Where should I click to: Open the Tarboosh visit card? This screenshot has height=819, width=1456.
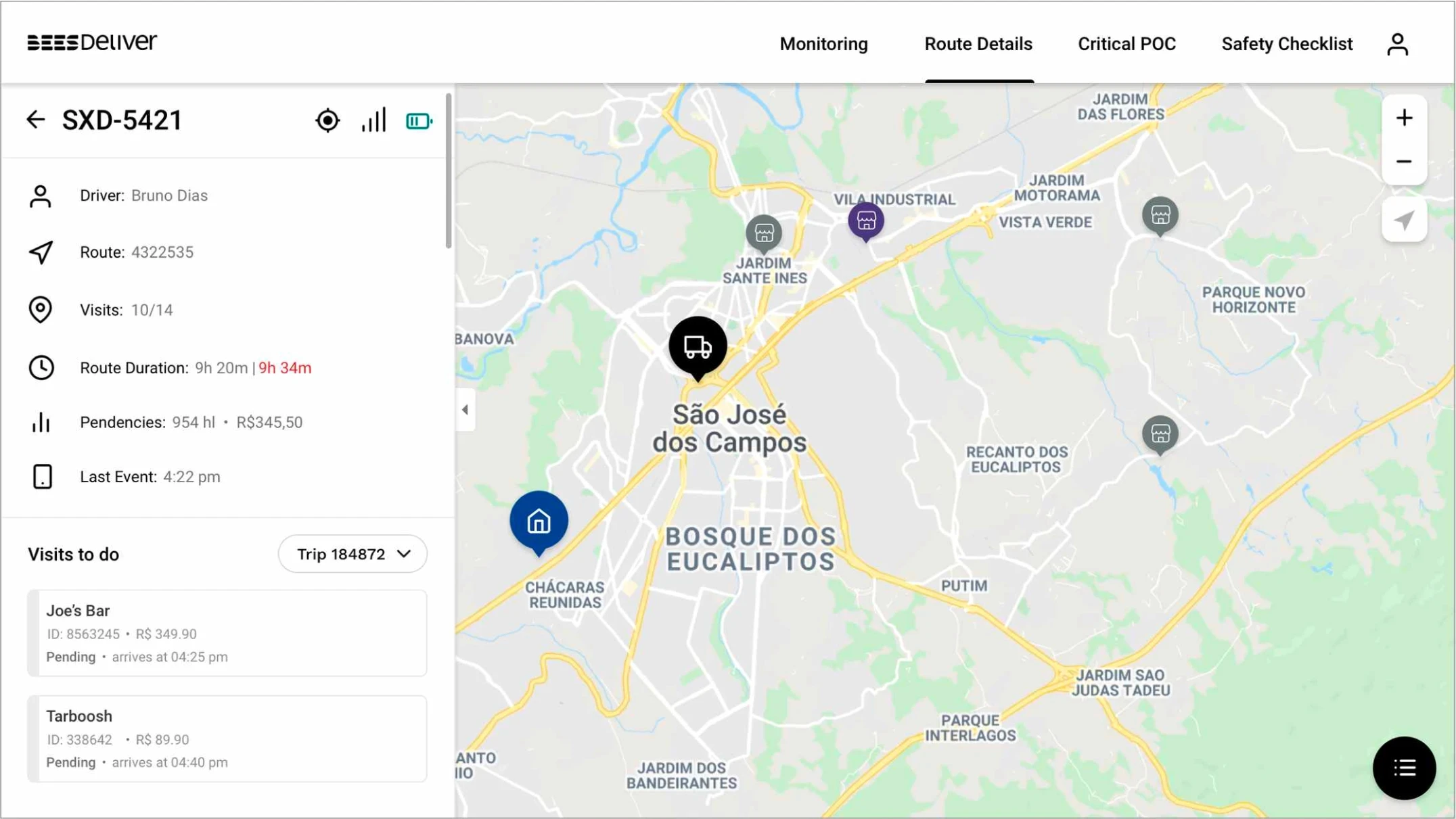227,739
